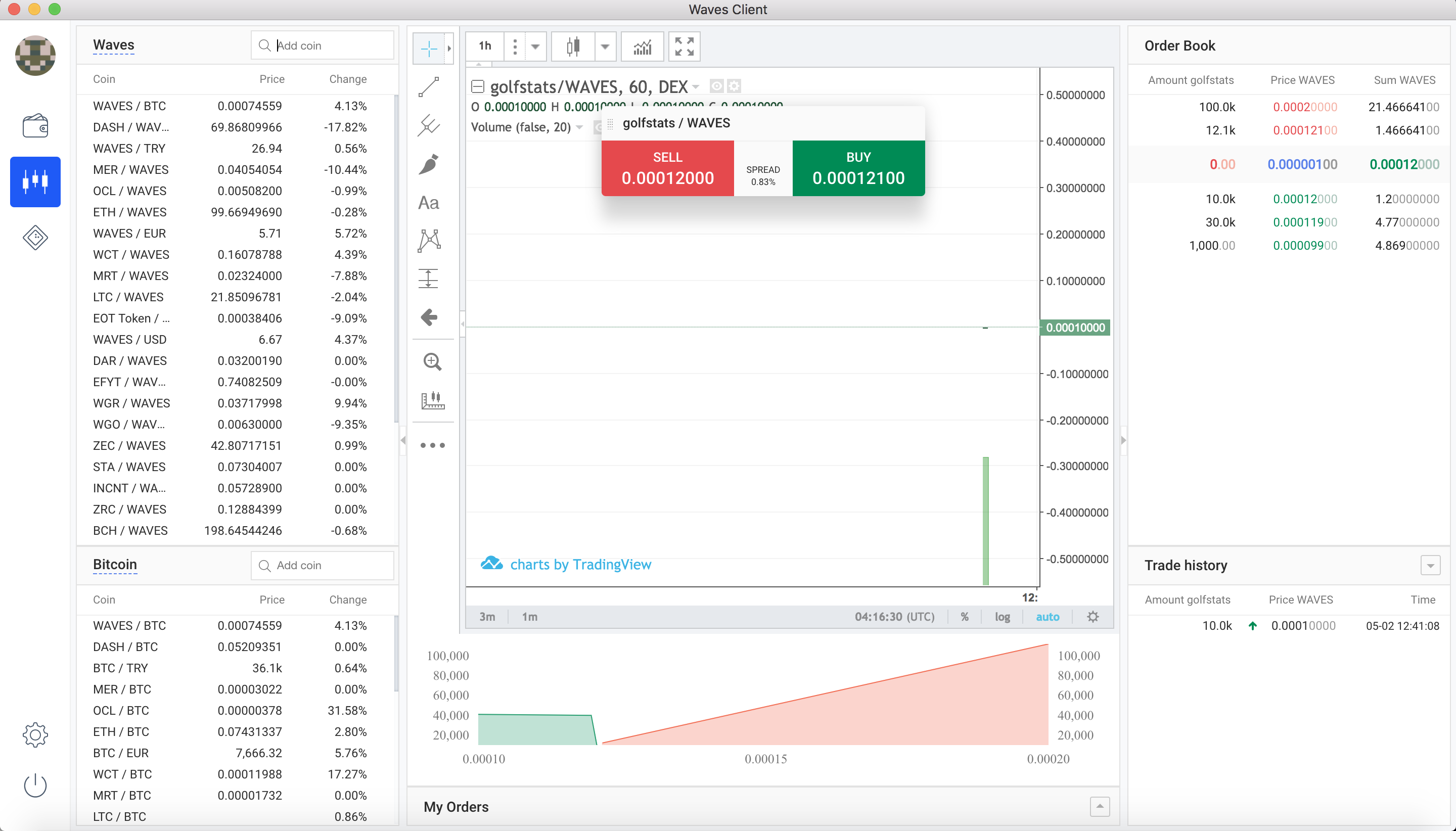Screen dimensions: 1456x831
Task: Expand the My Orders panel
Action: (x=1099, y=806)
